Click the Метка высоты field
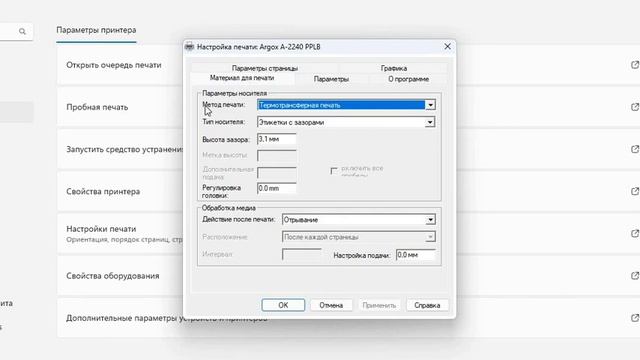The height and width of the screenshot is (360, 640). tap(277, 156)
